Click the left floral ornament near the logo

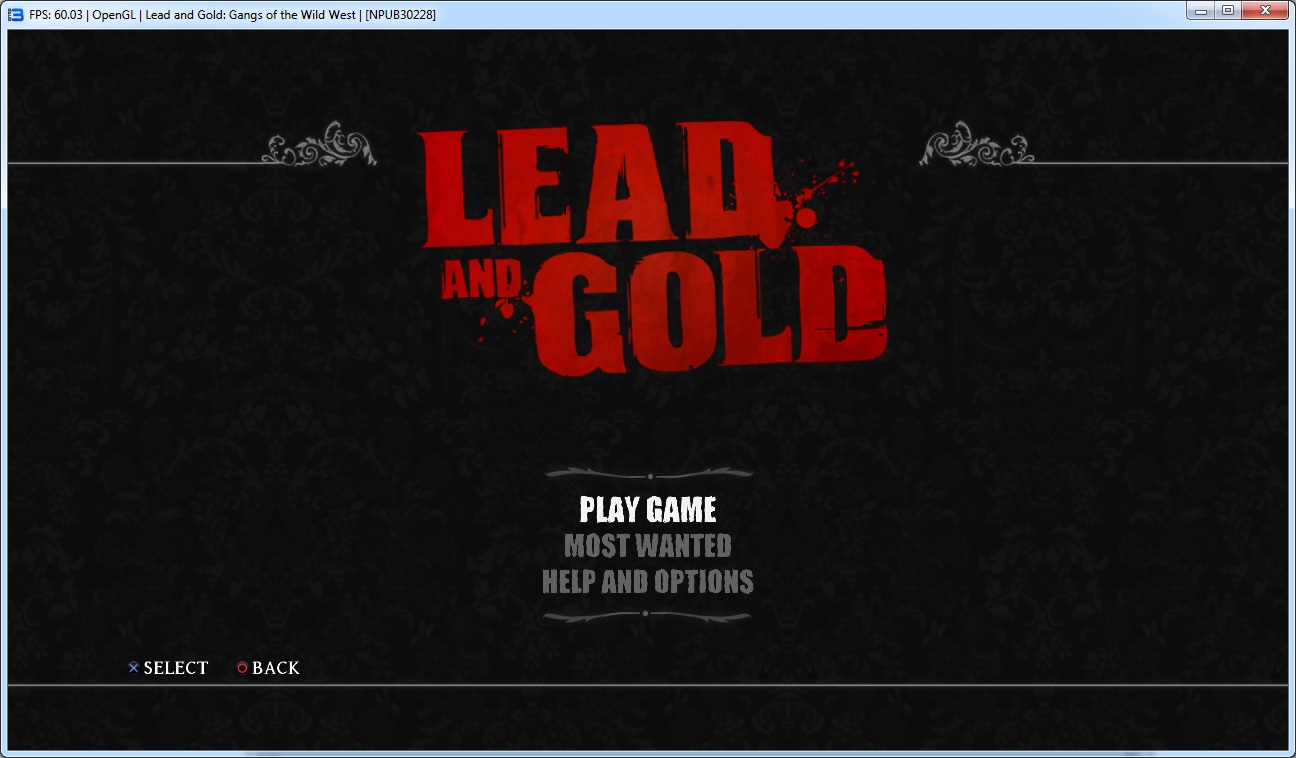(x=320, y=146)
